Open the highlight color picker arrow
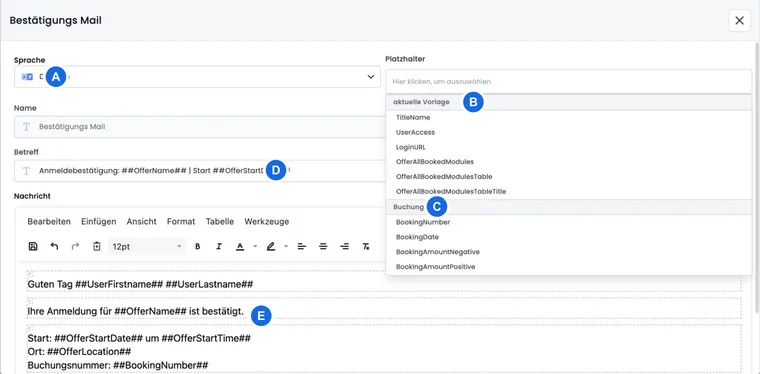This screenshot has width=760, height=374. [286, 247]
